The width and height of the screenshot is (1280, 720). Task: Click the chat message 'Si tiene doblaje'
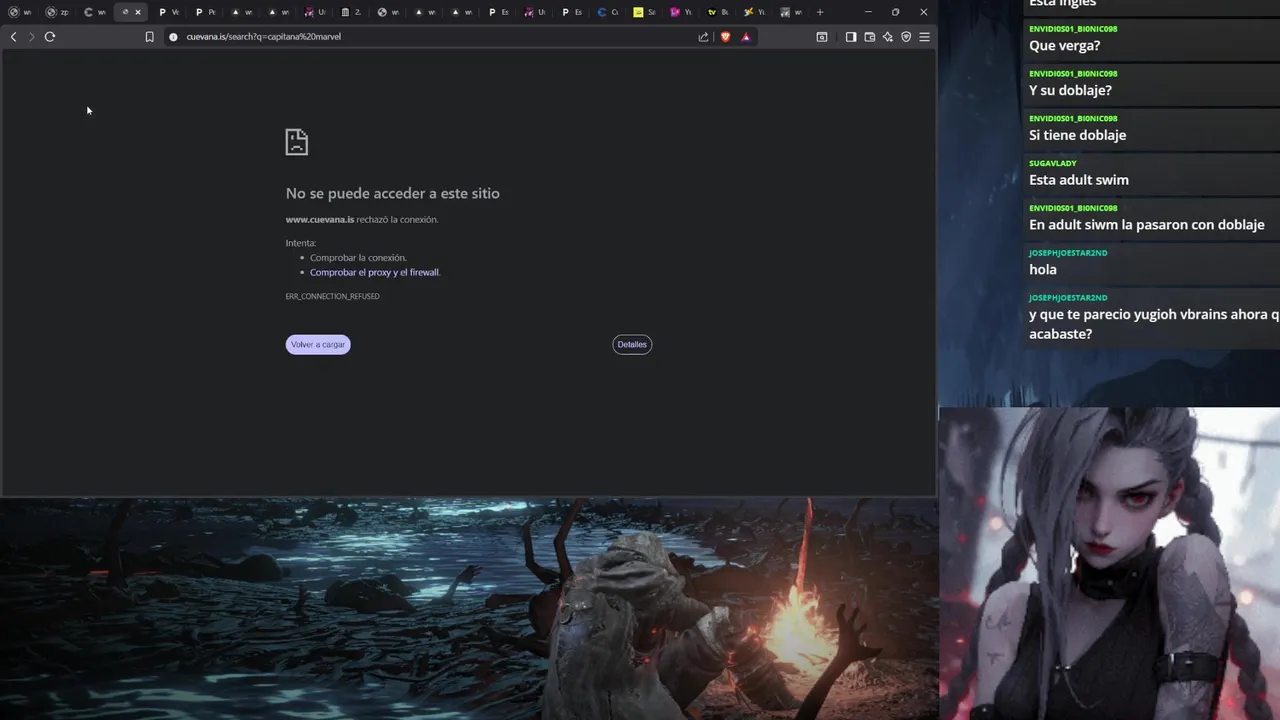[x=1078, y=135]
